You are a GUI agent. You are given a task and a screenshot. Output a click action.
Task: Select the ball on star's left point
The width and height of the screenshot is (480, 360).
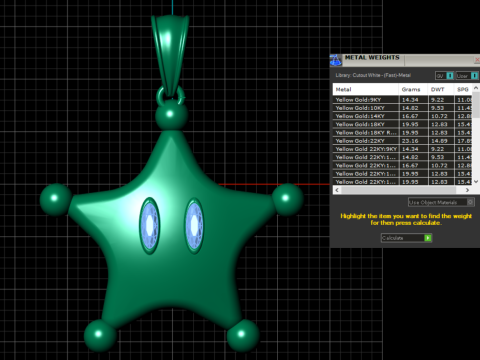click(x=55, y=199)
